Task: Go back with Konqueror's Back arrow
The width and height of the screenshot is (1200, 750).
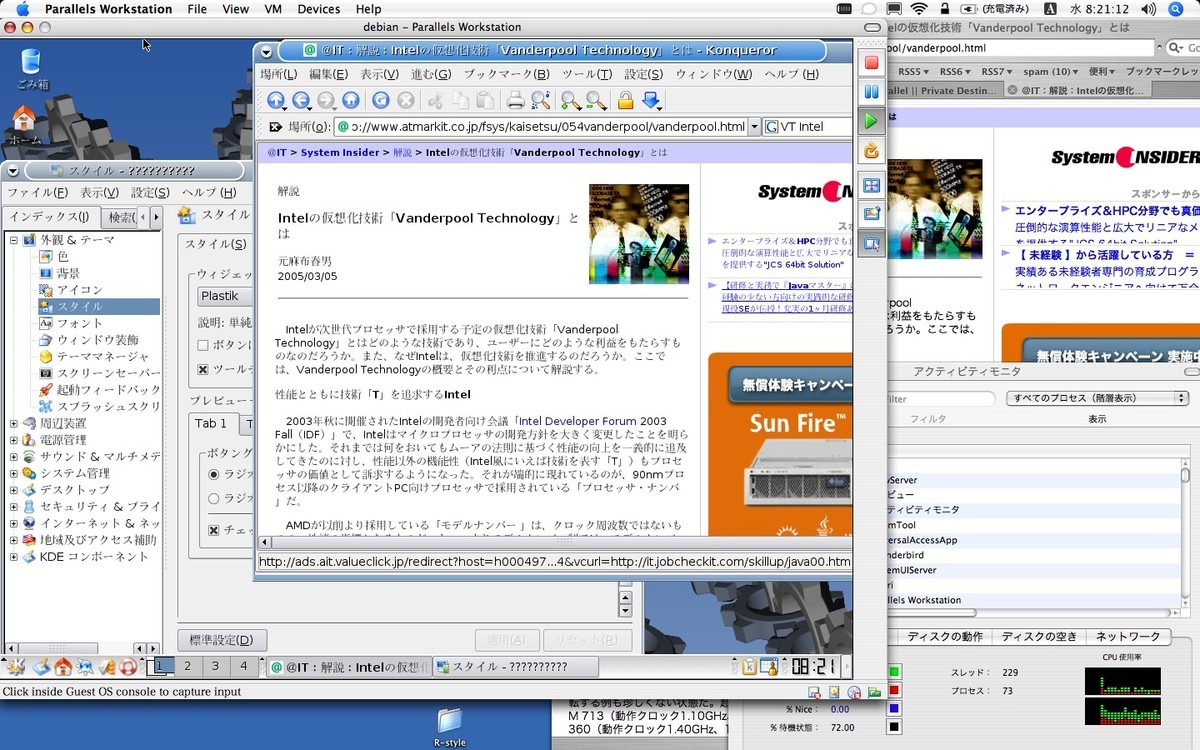Action: pos(300,100)
